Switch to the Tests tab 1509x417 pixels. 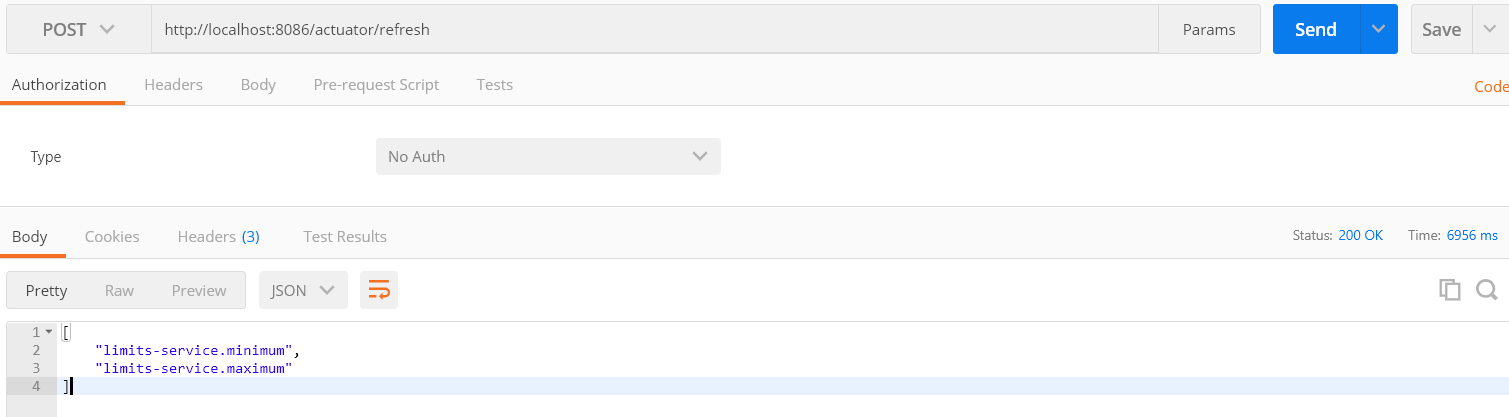pos(494,85)
